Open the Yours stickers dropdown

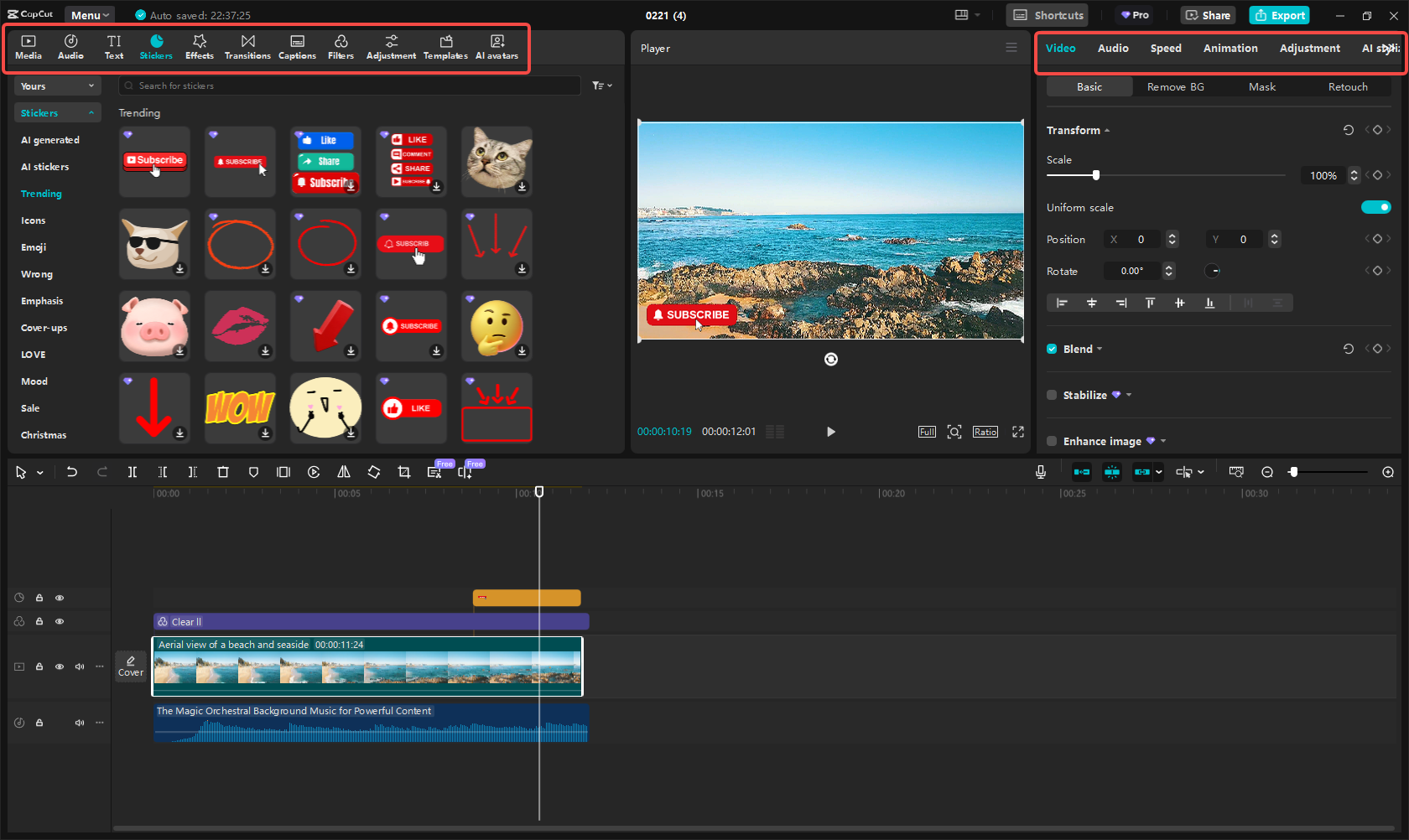57,86
